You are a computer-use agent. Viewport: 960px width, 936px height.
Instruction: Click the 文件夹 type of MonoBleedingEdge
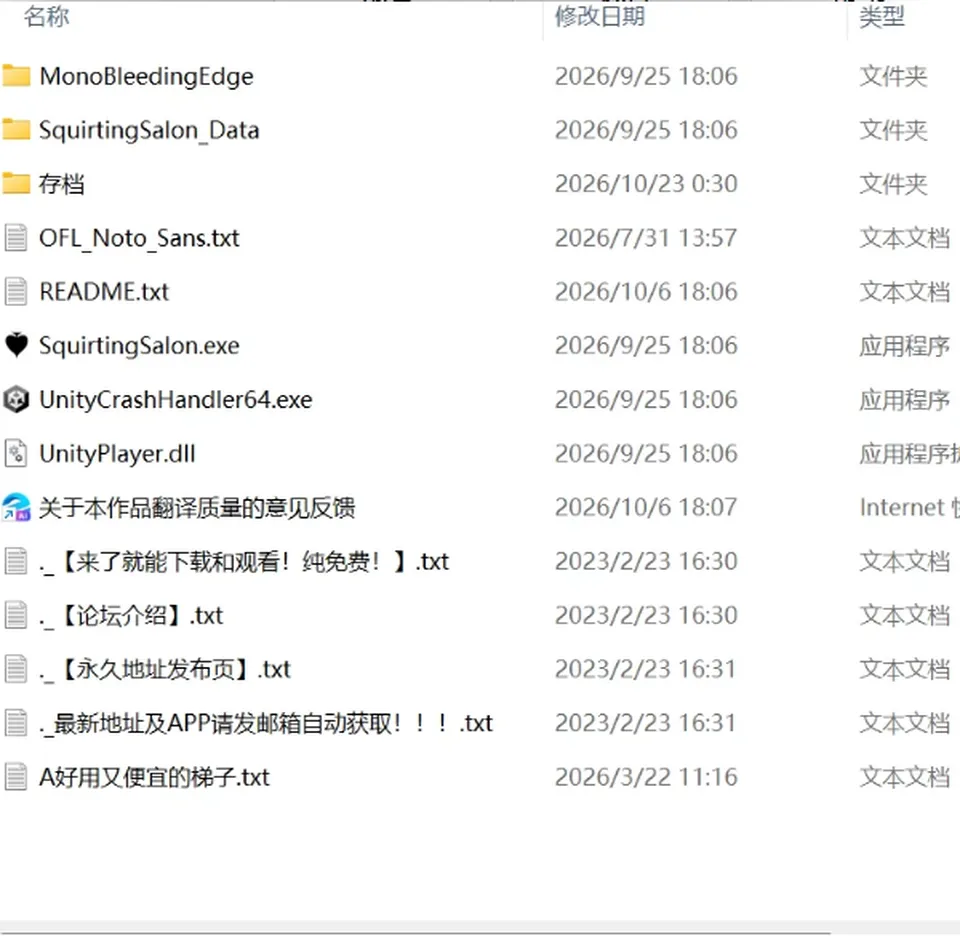[x=893, y=77]
